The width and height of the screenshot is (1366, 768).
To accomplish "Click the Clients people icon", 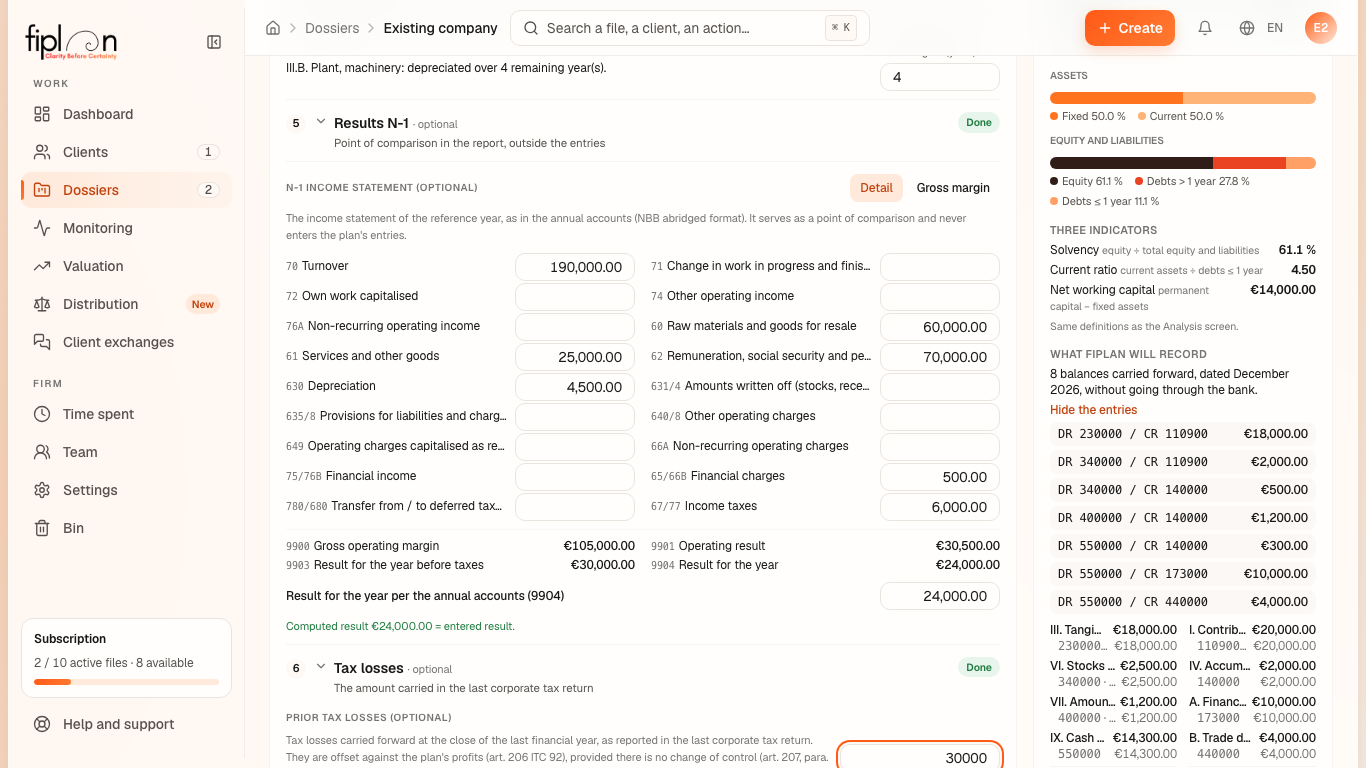I will coord(42,152).
